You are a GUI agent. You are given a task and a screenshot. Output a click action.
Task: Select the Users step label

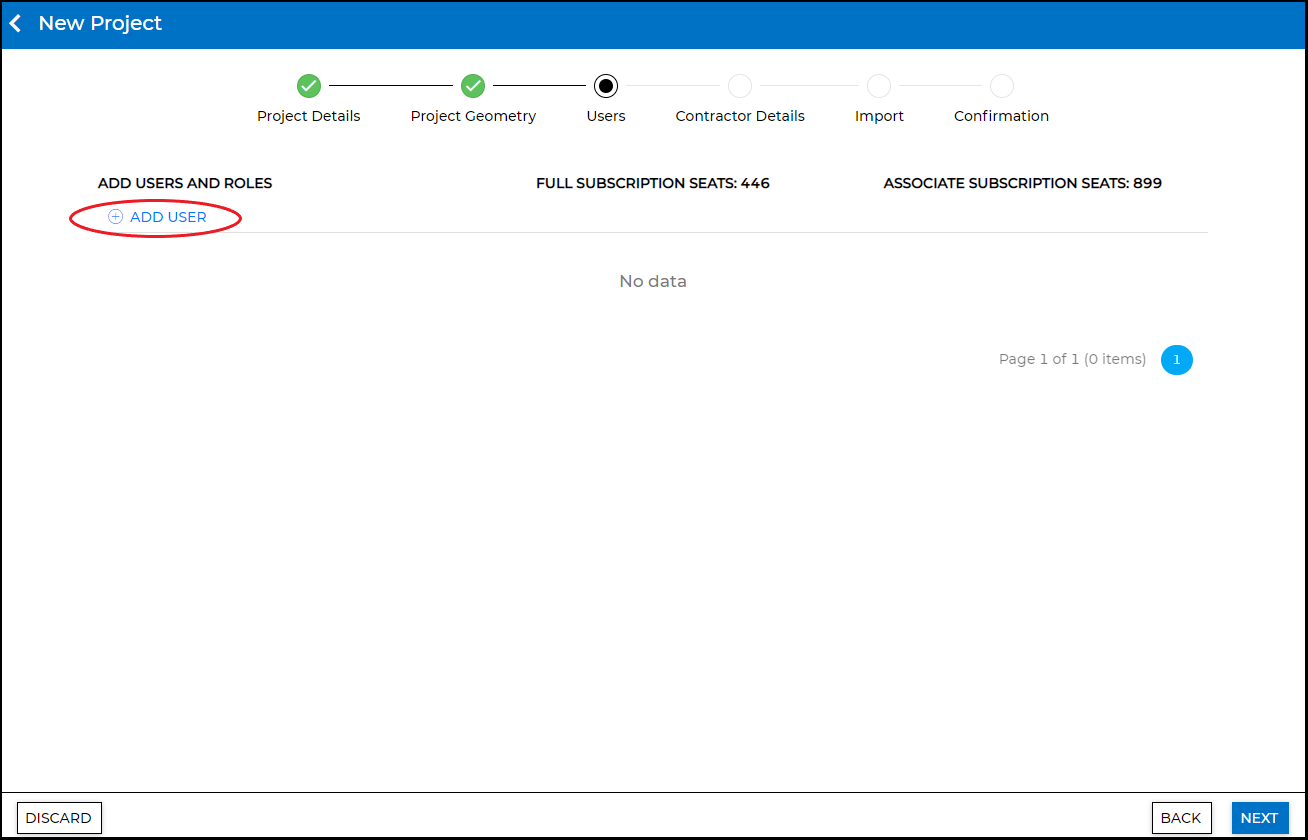point(606,116)
